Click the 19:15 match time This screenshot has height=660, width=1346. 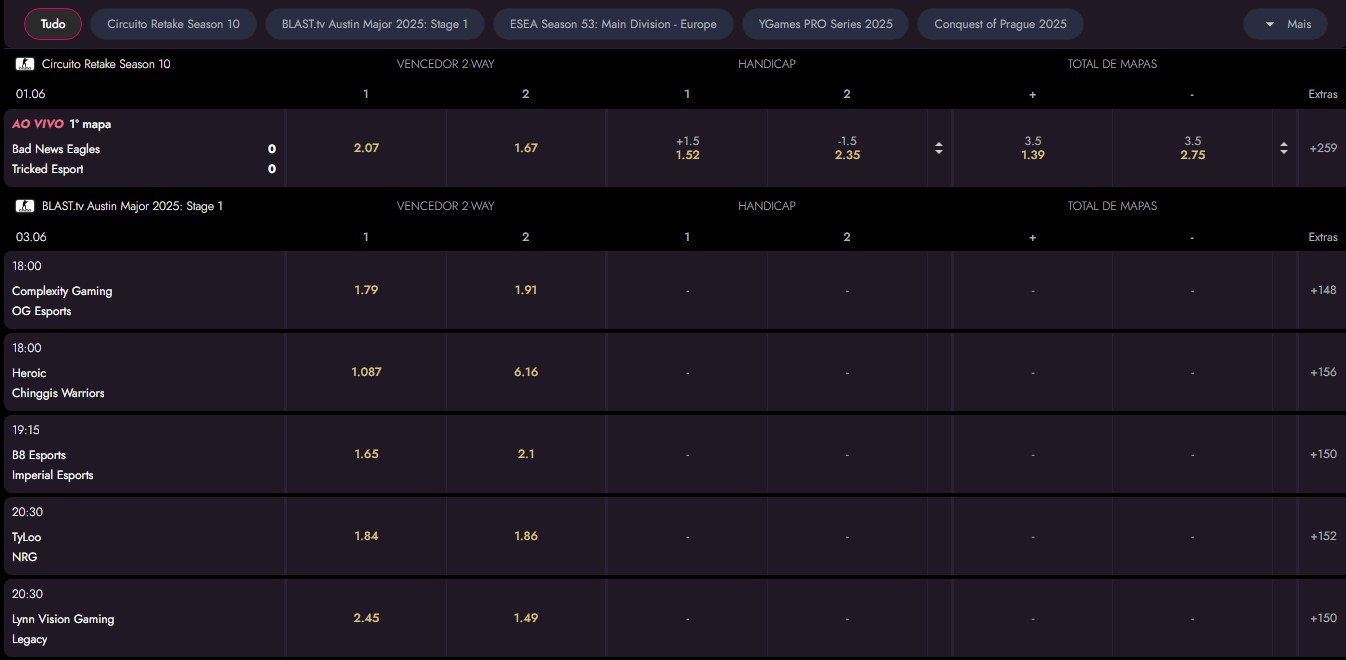27,430
